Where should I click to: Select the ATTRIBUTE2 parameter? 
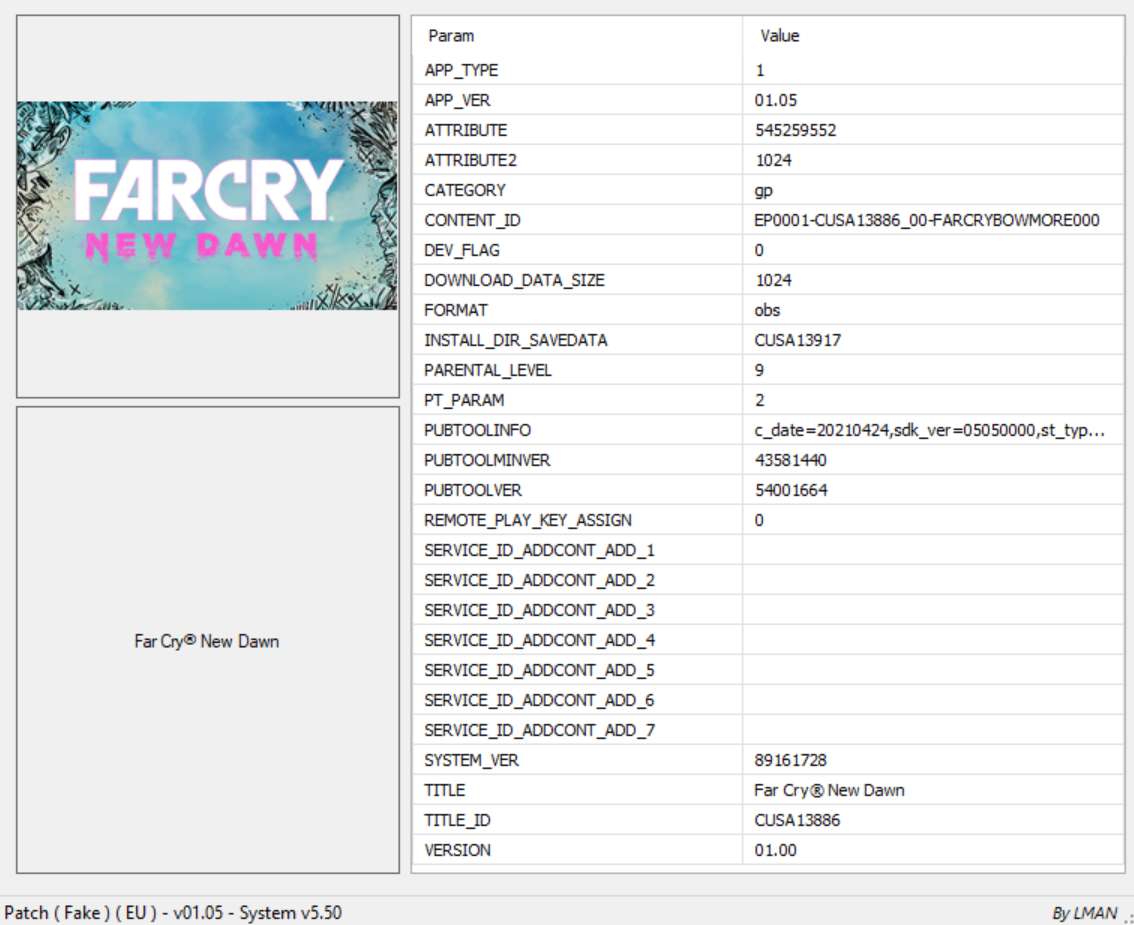point(470,160)
